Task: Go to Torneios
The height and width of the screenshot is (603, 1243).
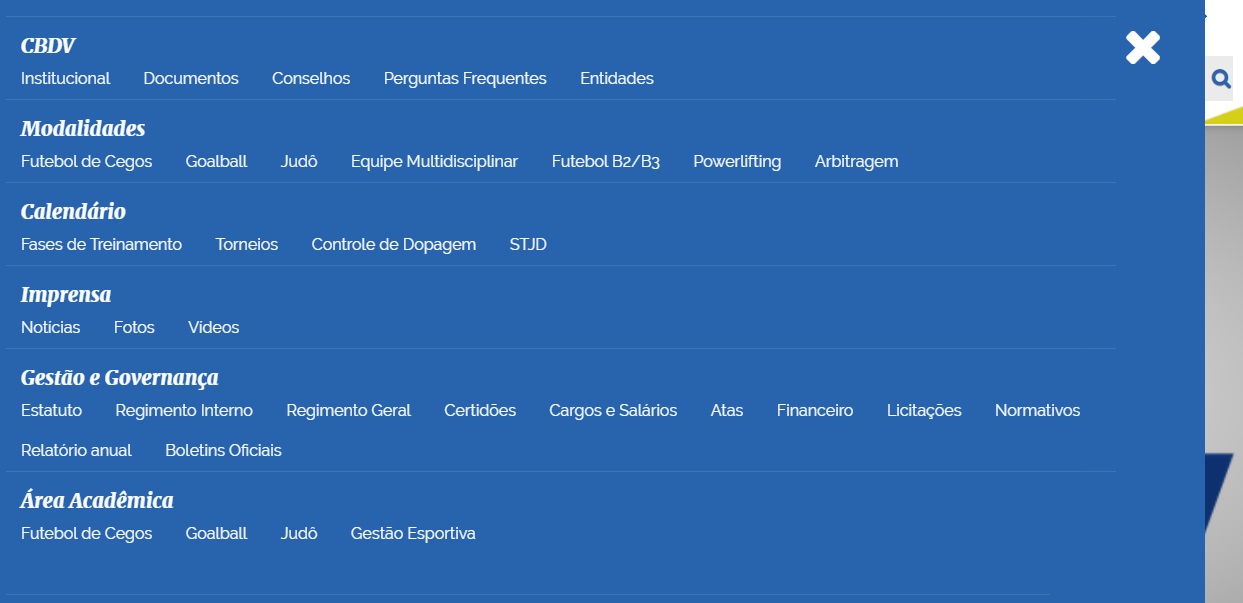Action: [247, 244]
